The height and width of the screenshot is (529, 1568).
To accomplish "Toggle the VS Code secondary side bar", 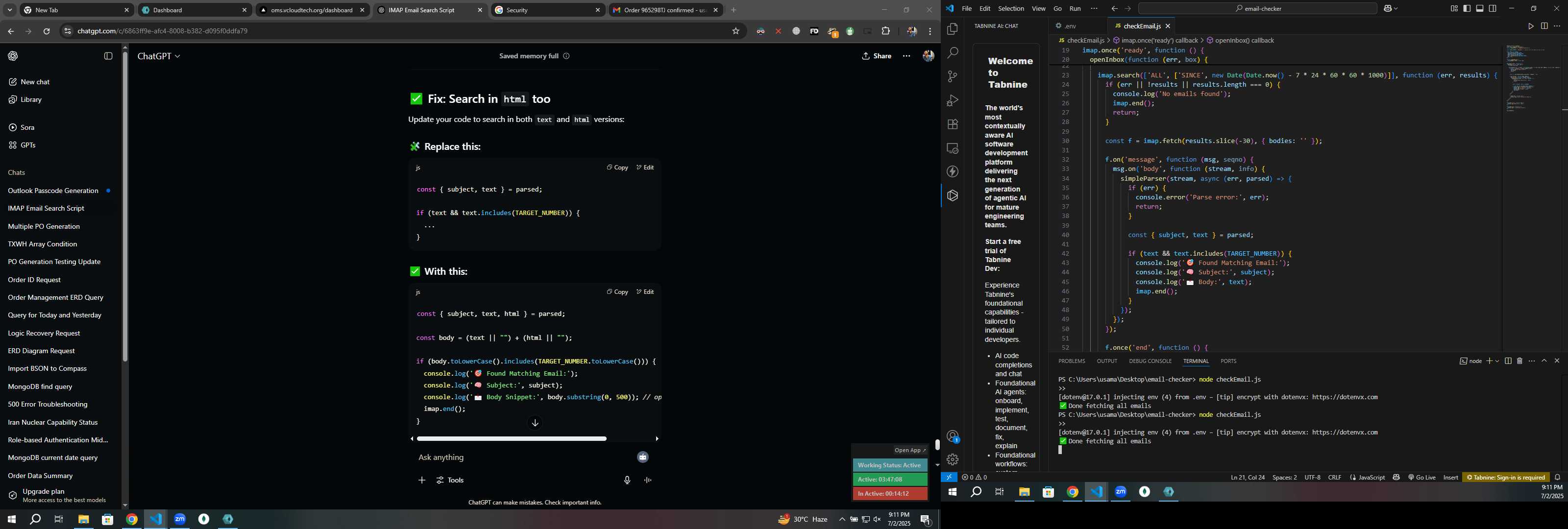I will pyautogui.click(x=1493, y=8).
